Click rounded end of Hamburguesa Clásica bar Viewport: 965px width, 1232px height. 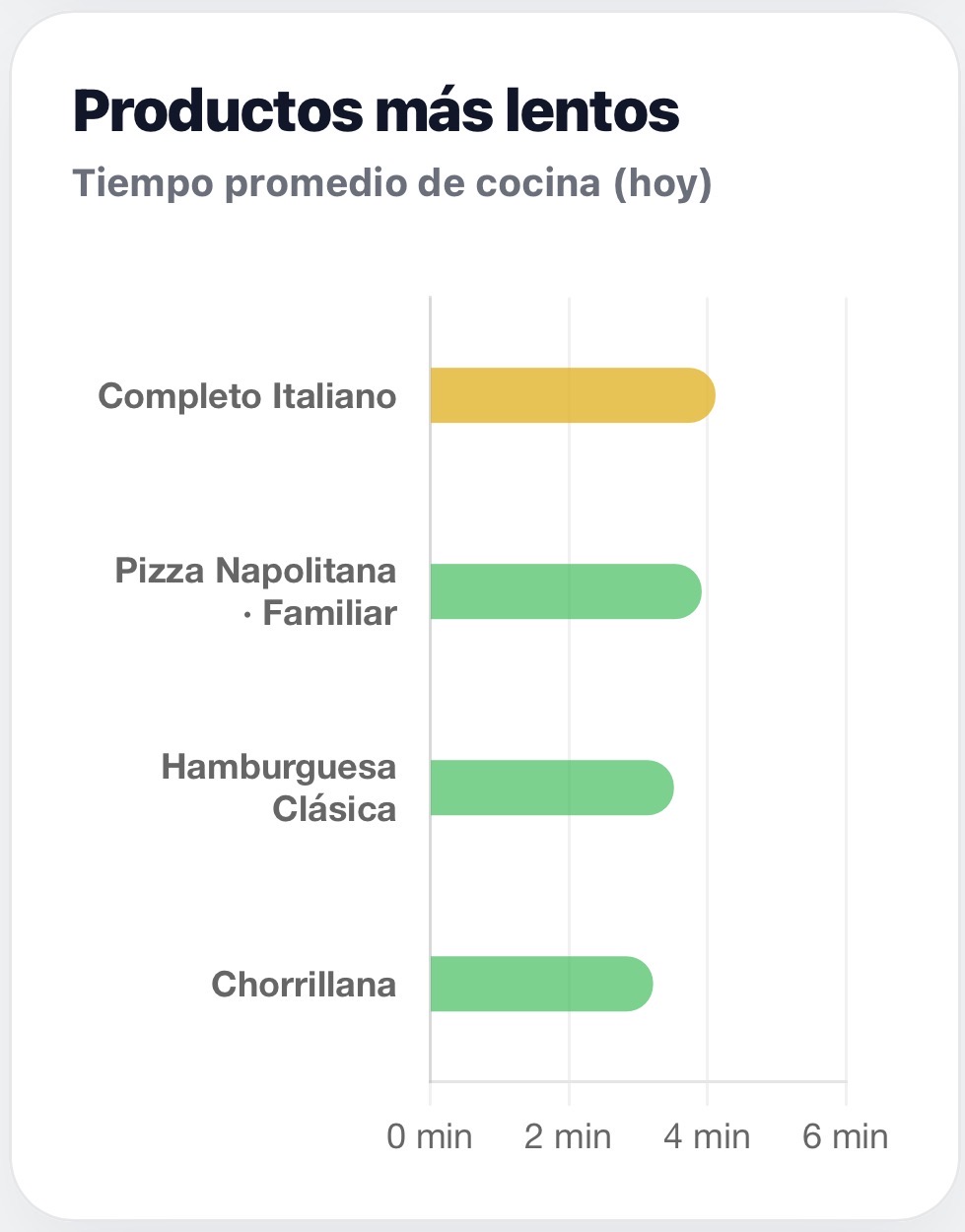660,787
